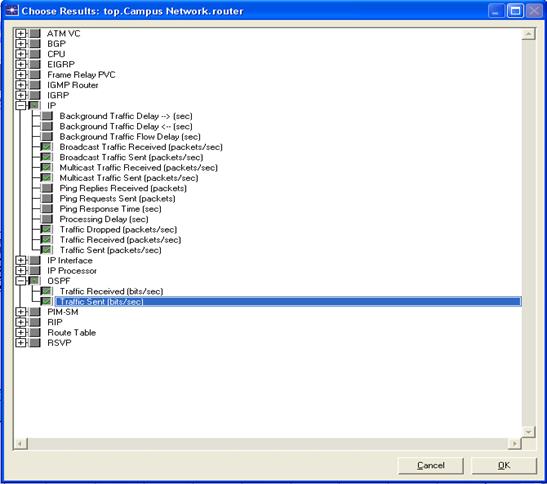This screenshot has width=547, height=484.
Task: Click the horizontal scrollbar right arrow
Action: 515,444
